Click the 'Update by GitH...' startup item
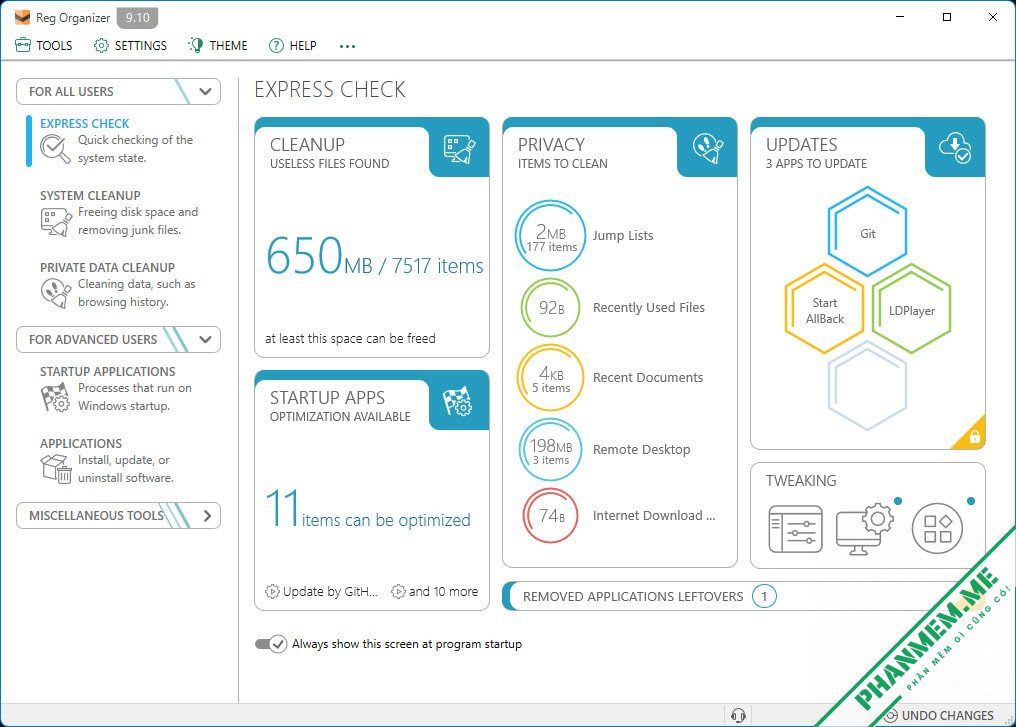 coord(321,592)
